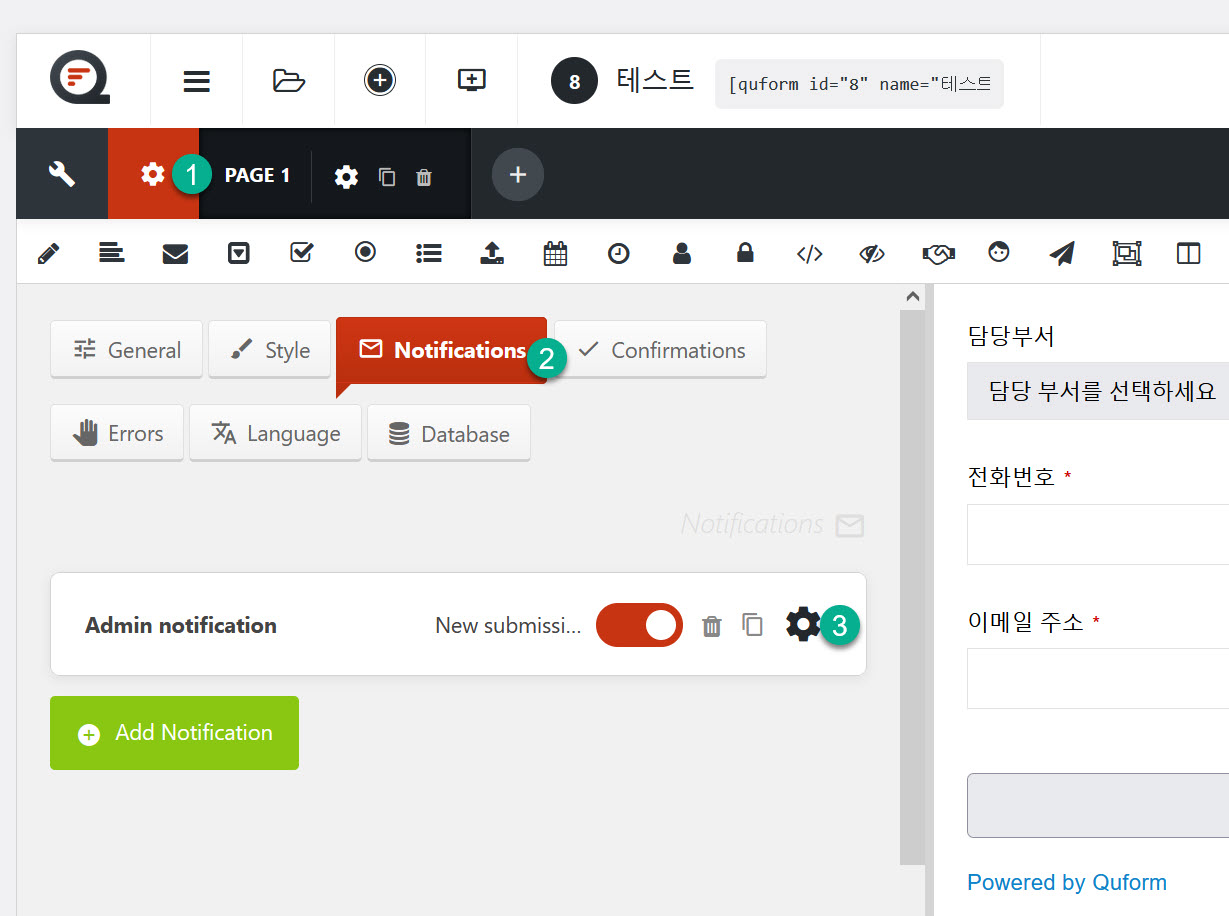Select the quform shortcode text field
The image size is (1229, 916).
click(858, 84)
